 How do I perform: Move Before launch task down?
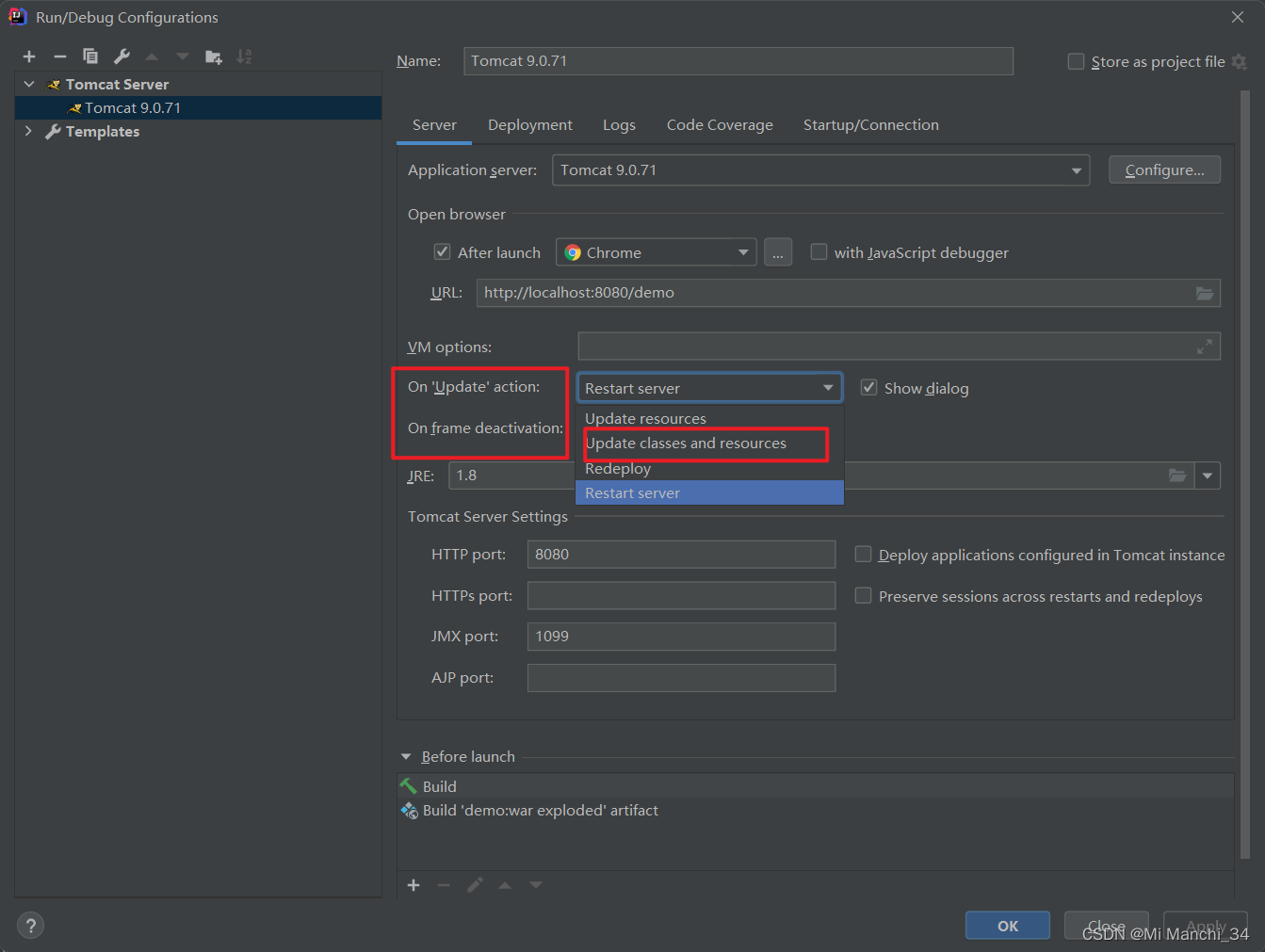536,885
